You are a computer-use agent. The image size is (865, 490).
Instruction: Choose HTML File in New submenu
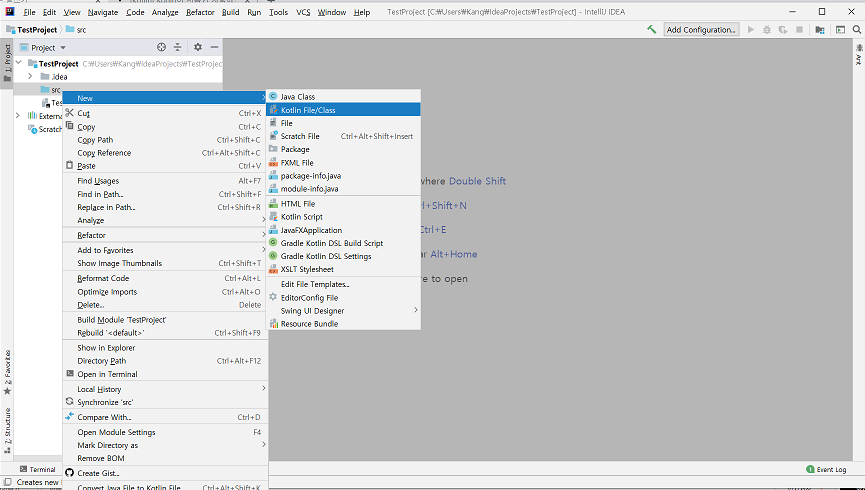(x=343, y=204)
